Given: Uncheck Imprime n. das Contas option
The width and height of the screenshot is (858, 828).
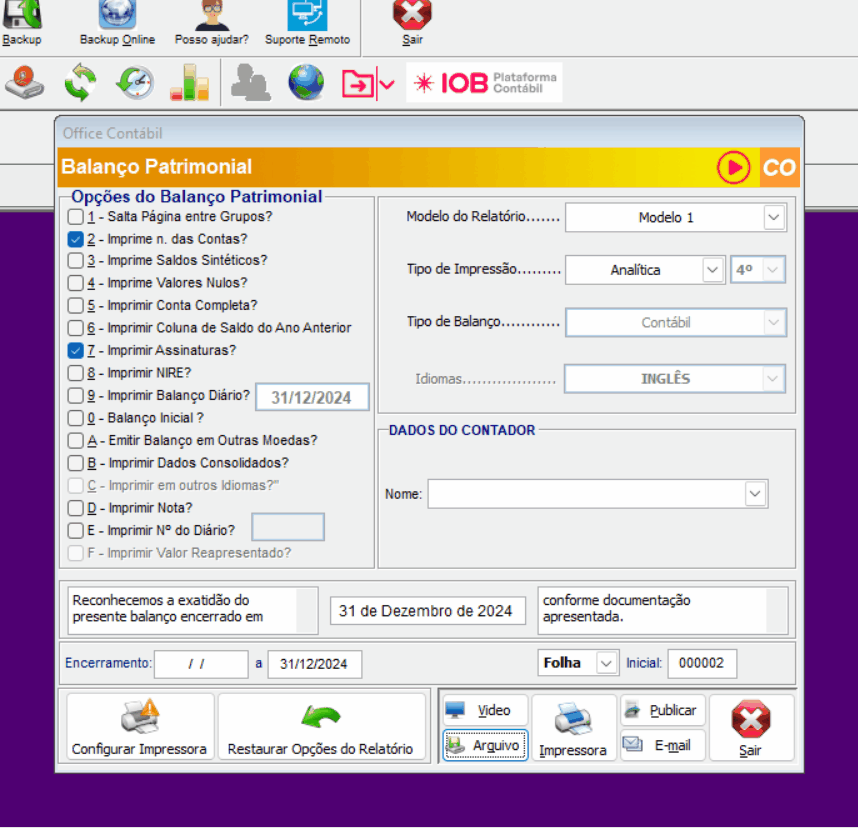Looking at the screenshot, I should point(76,239).
